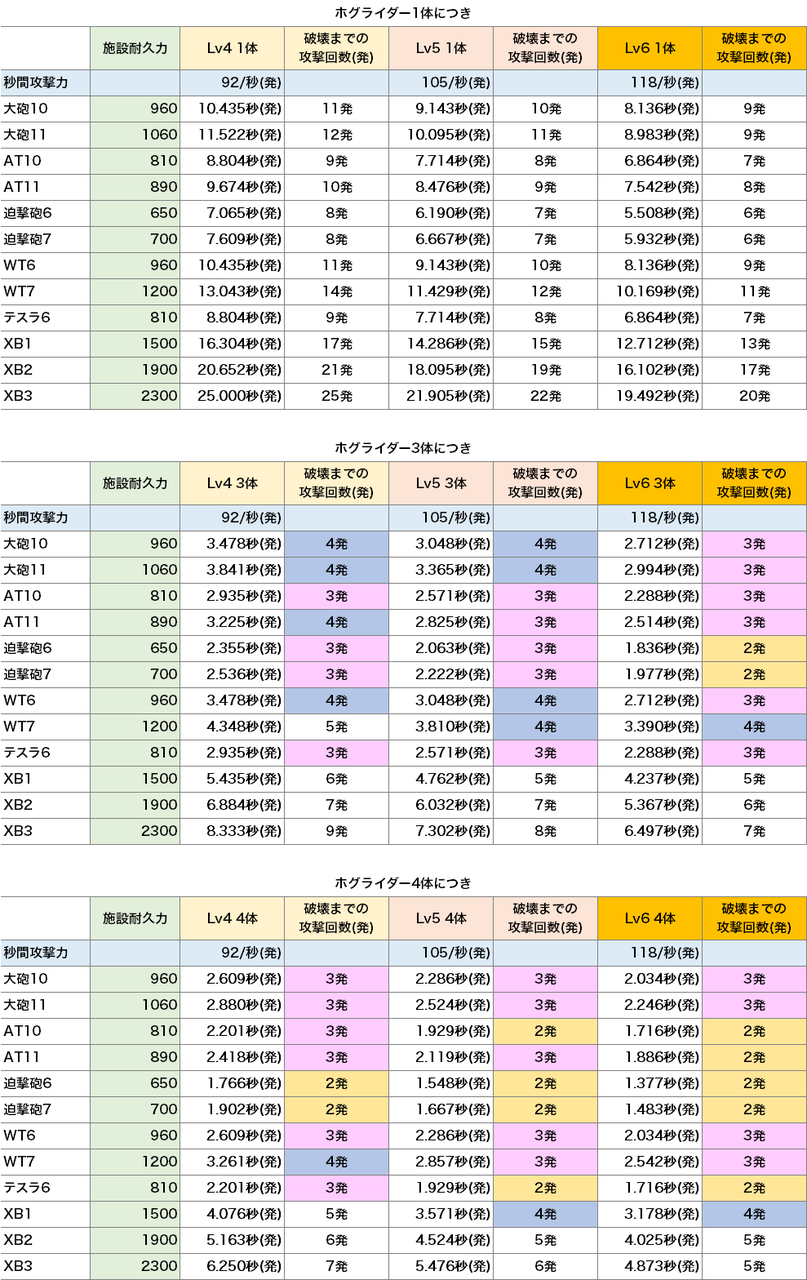Screen dimensions: 807x1280
Task: Select the cell reading 25.000秒(発)
Action: point(233,396)
